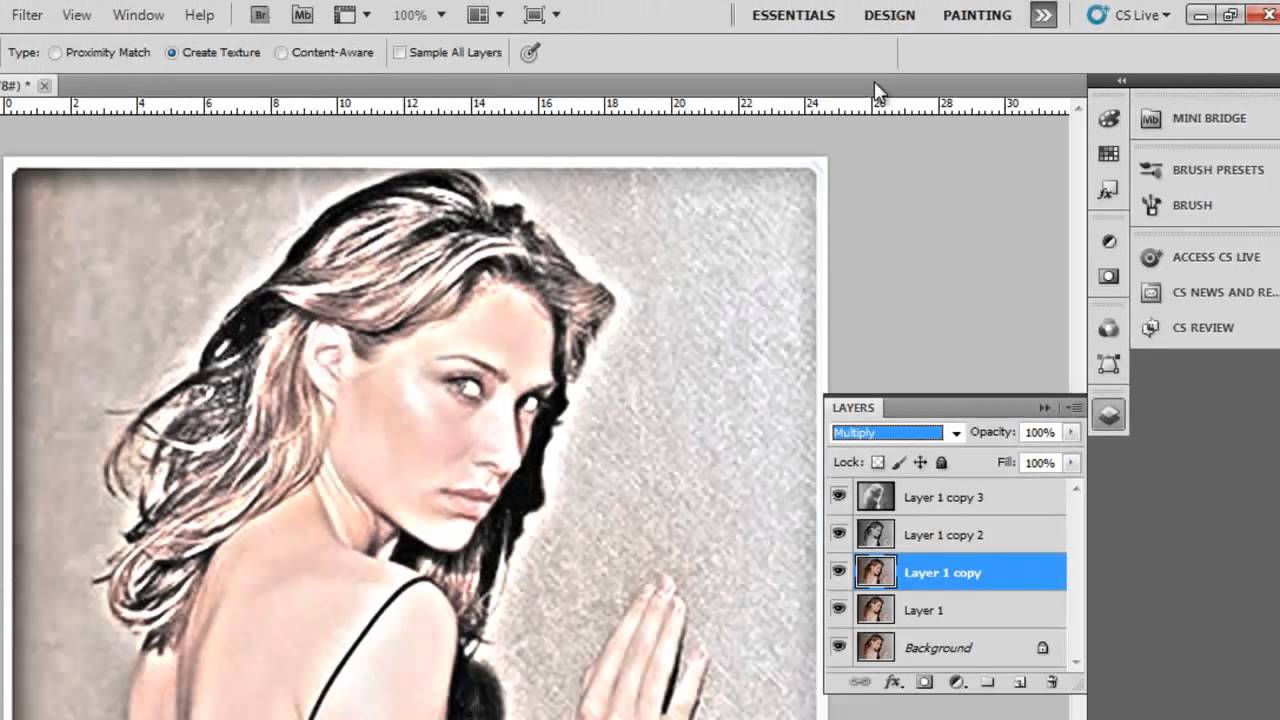Open the Screen Mode dropdown
Viewport: 1280px width, 720px height.
[x=542, y=15]
